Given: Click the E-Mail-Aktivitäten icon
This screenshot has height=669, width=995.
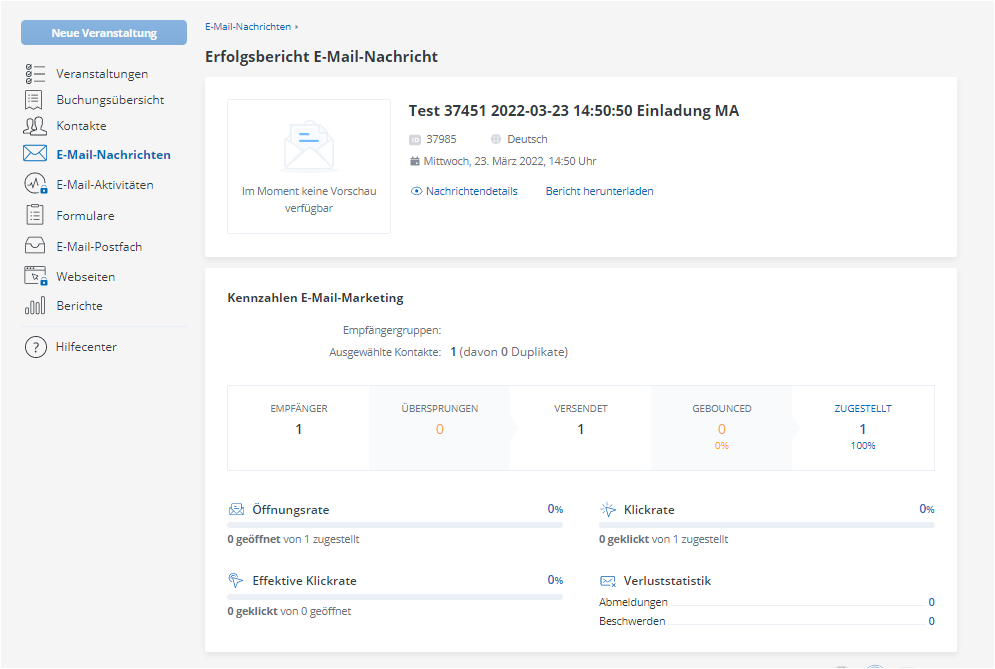Looking at the screenshot, I should (35, 185).
